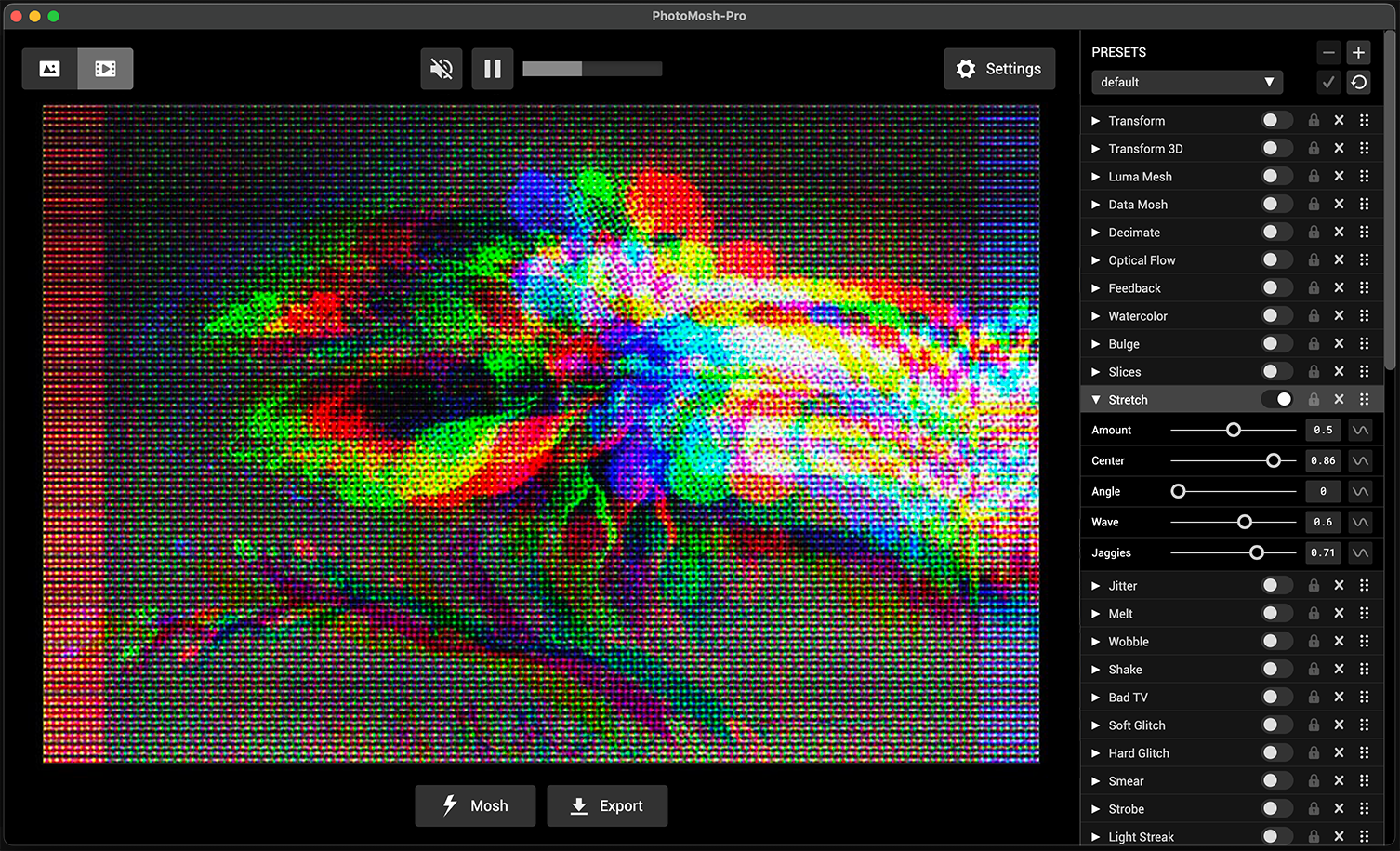Remove the Stretch effect with its X icon

pos(1340,399)
